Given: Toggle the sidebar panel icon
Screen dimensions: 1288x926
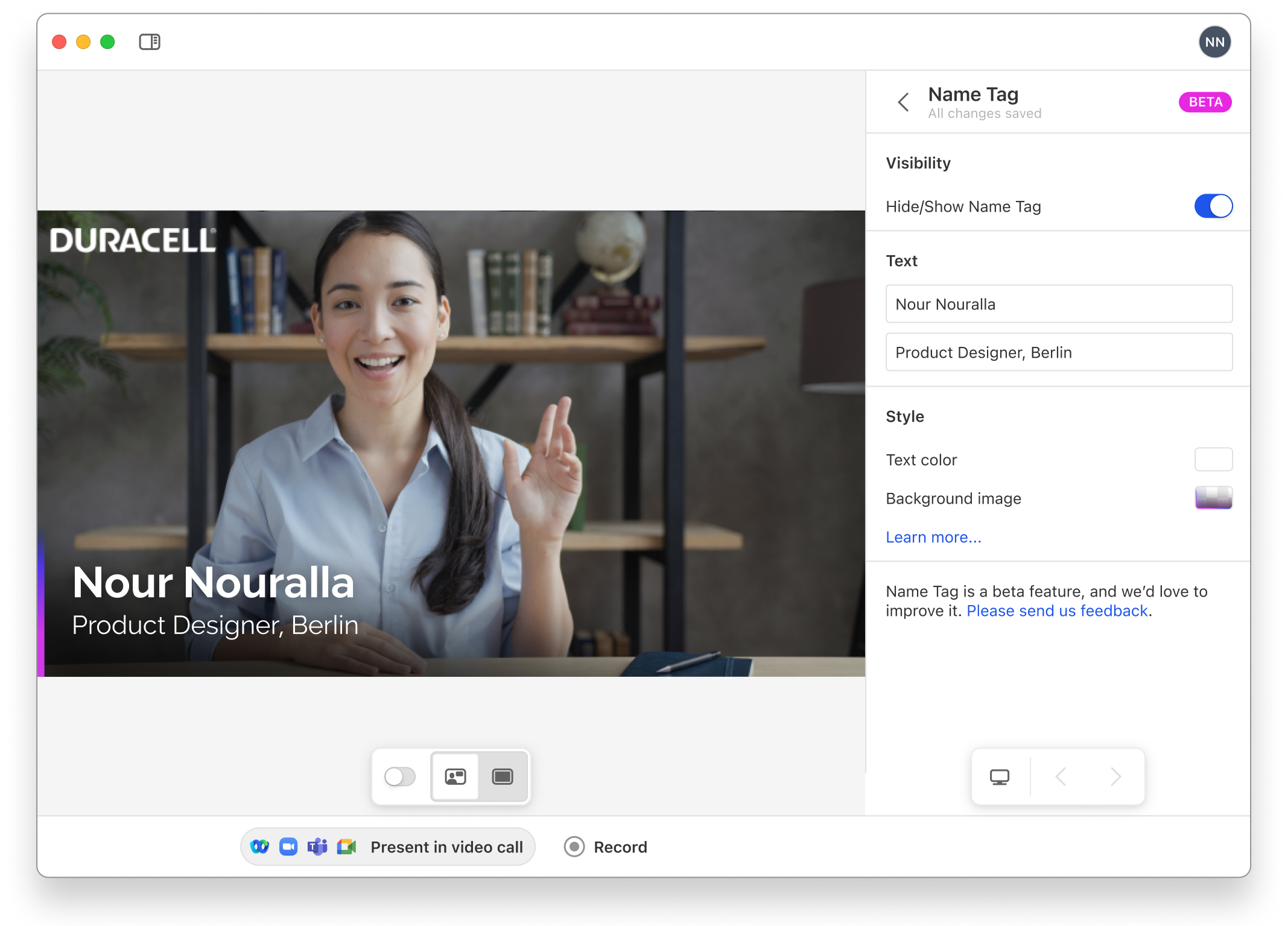Looking at the screenshot, I should click(x=149, y=42).
